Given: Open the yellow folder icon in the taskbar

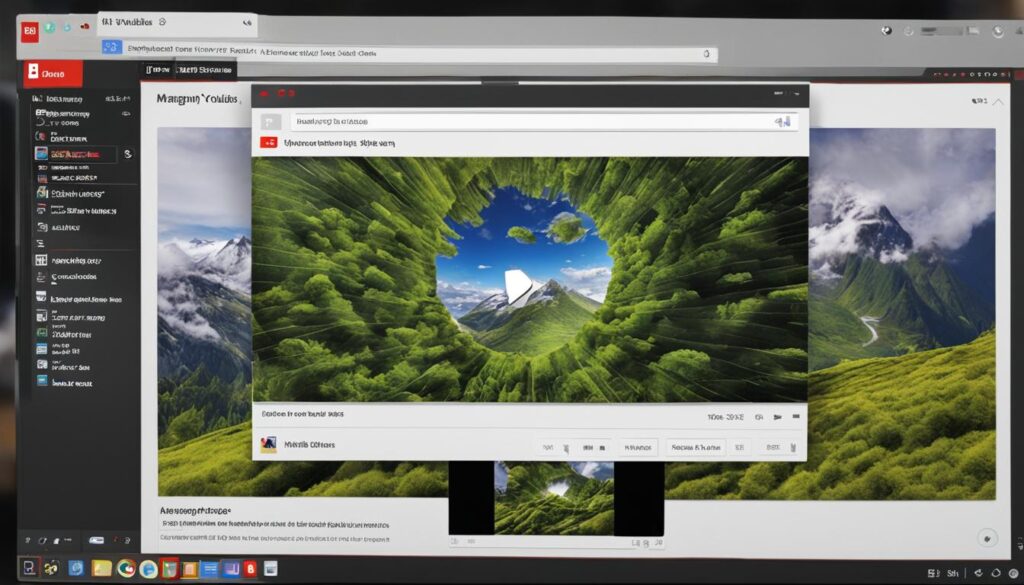Looking at the screenshot, I should tap(101, 568).
